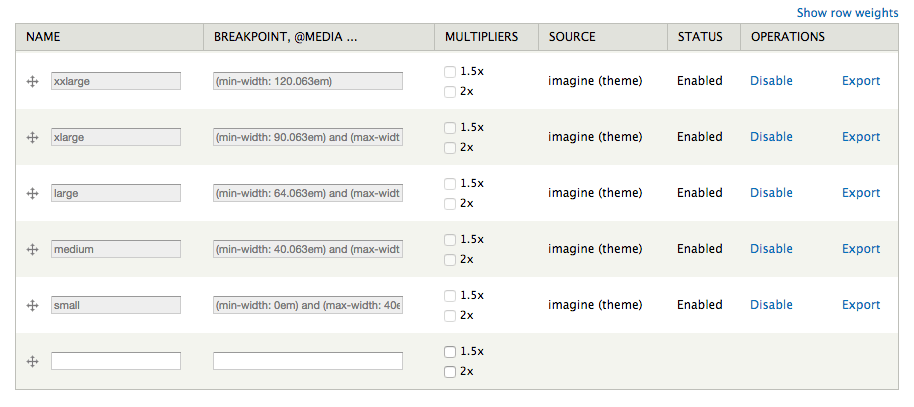Focus the empty name input field
This screenshot has height=407, width=914.
[x=116, y=361]
